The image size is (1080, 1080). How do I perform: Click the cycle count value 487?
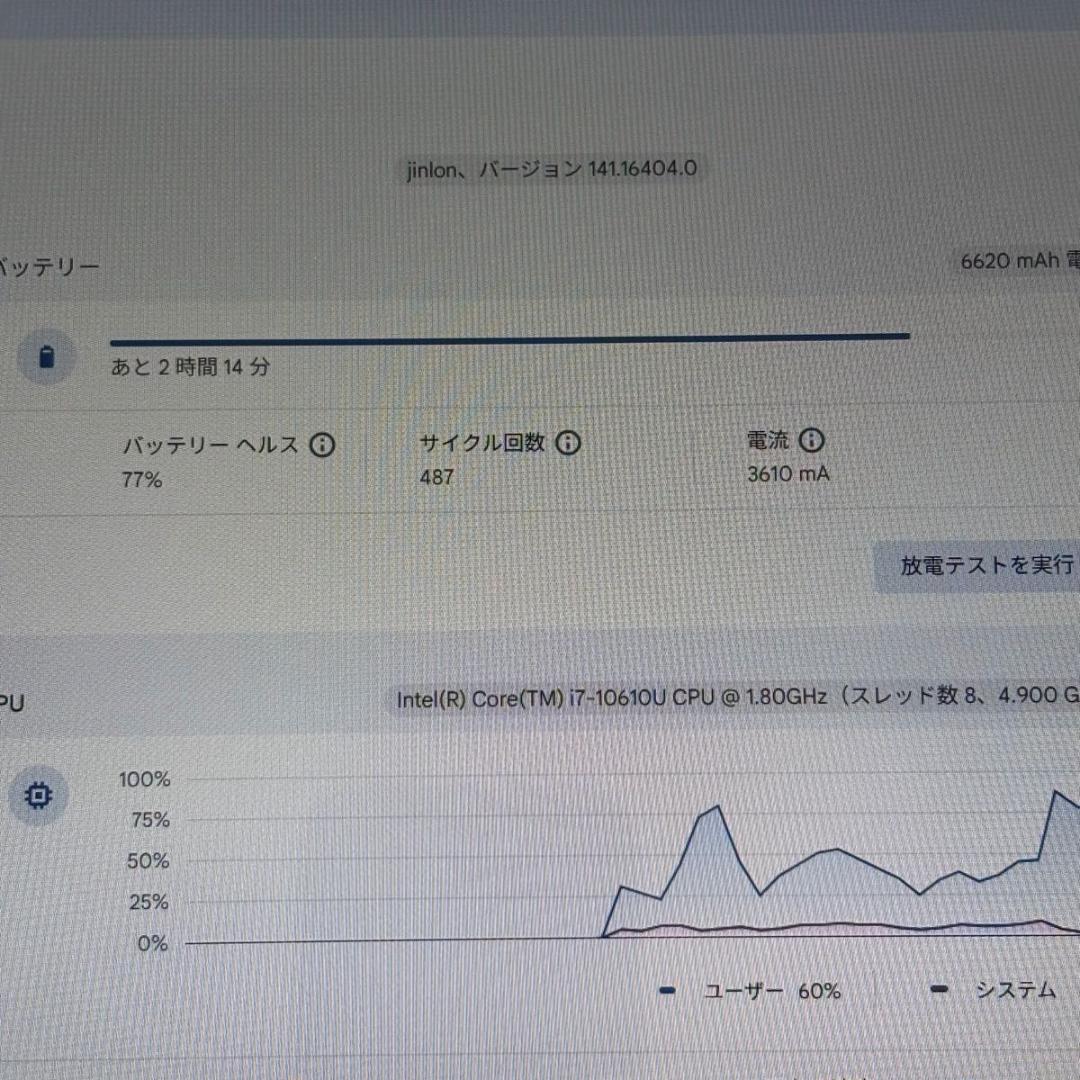[x=437, y=477]
